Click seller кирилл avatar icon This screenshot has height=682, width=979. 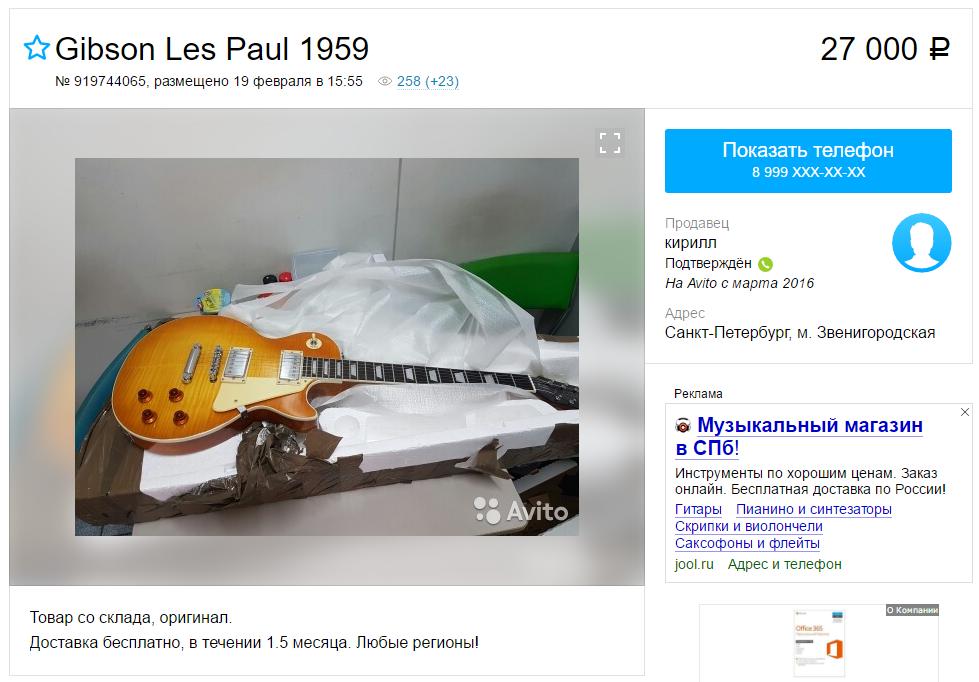pyautogui.click(x=921, y=242)
